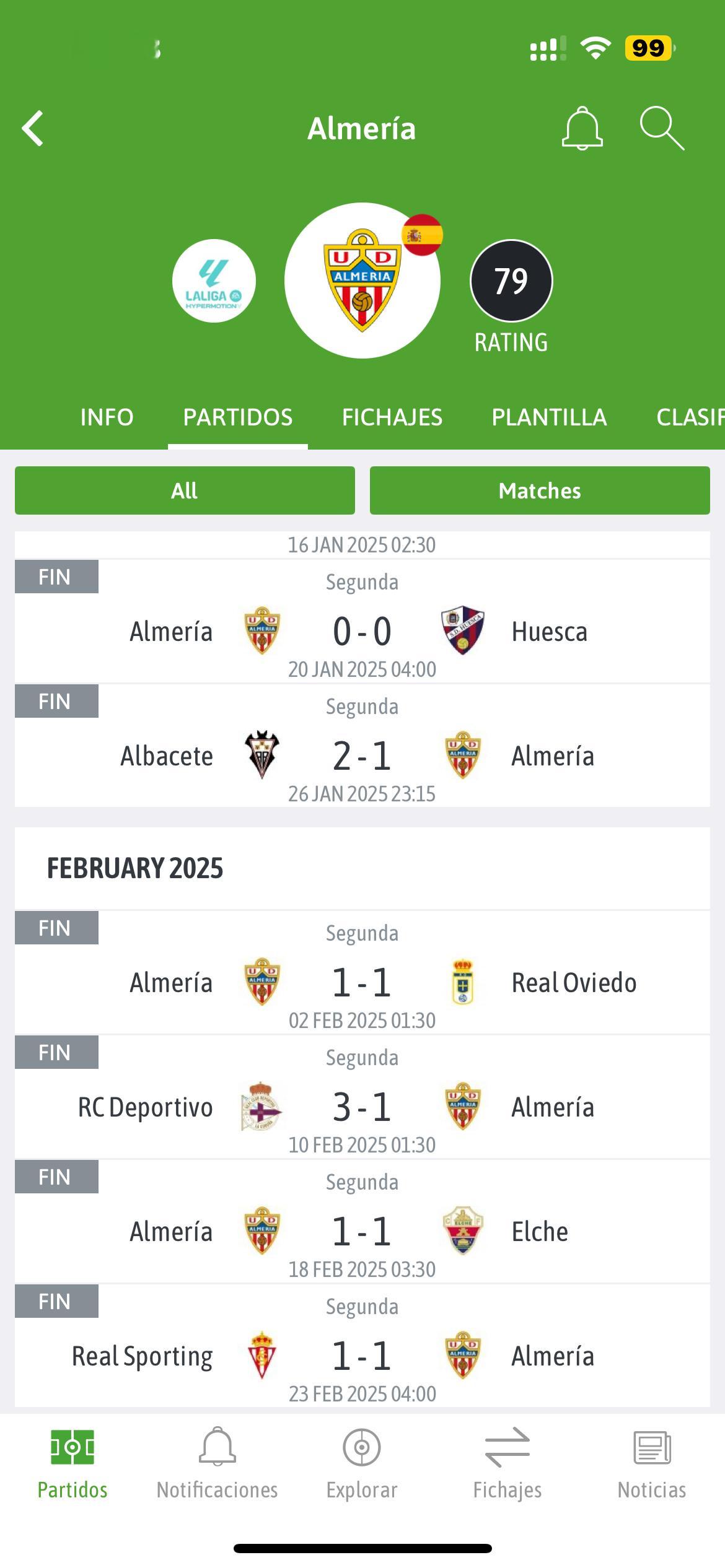Switch to the FICHAJES tab
Viewport: 725px width, 1568px height.
pos(392,417)
